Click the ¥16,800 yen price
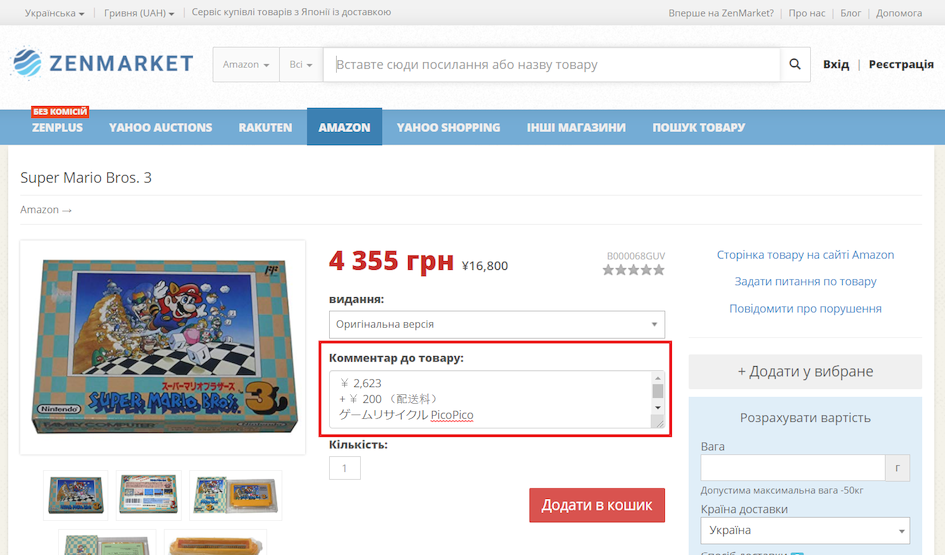Screen dimensions: 945x555 485,266
